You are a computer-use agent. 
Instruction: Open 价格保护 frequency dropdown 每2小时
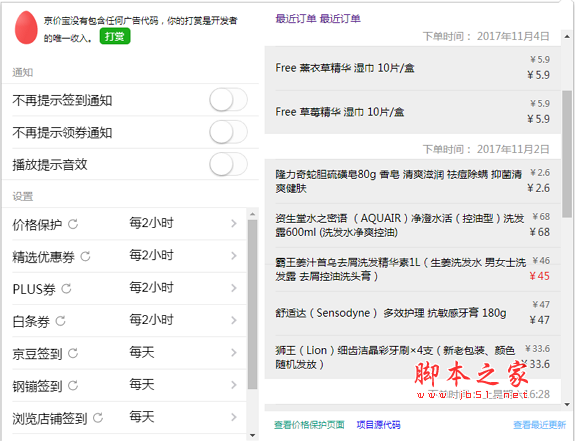(151, 223)
